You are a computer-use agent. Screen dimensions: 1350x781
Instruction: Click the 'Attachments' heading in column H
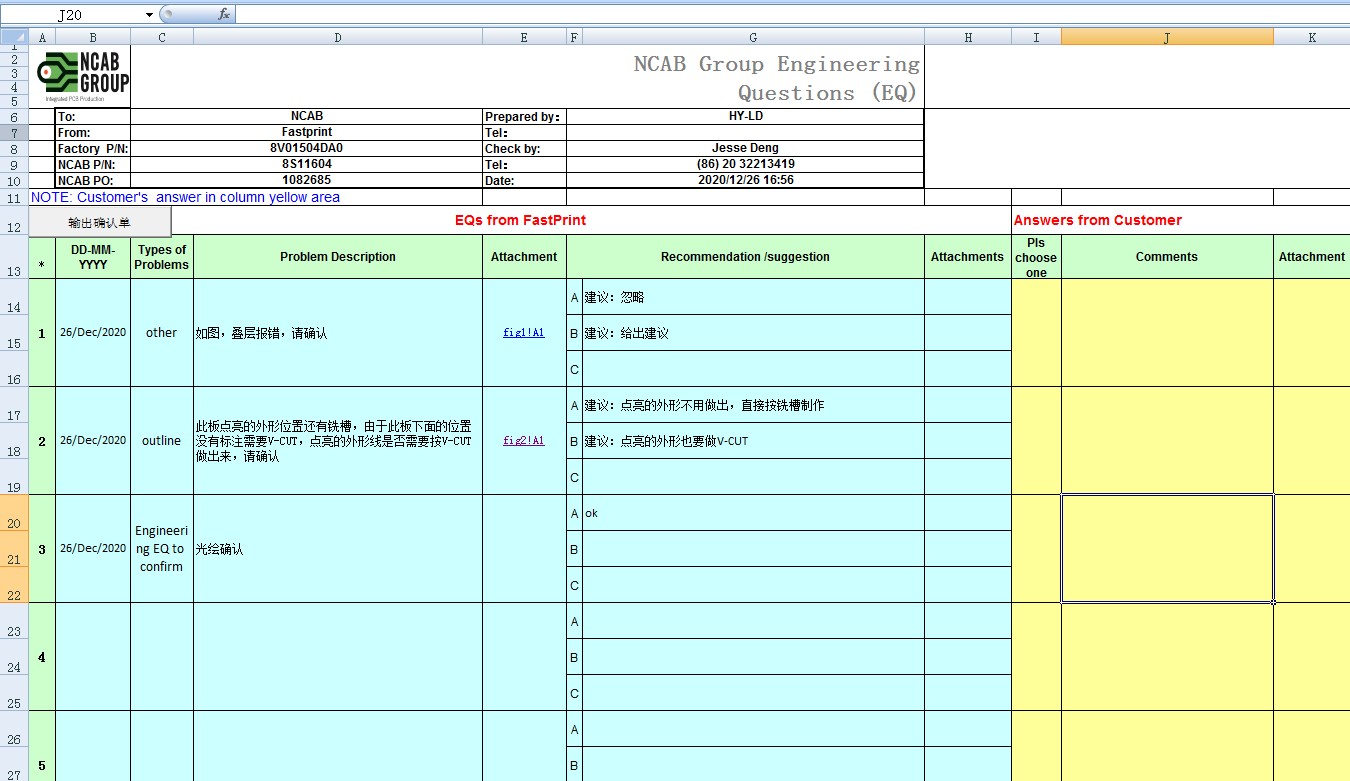968,257
